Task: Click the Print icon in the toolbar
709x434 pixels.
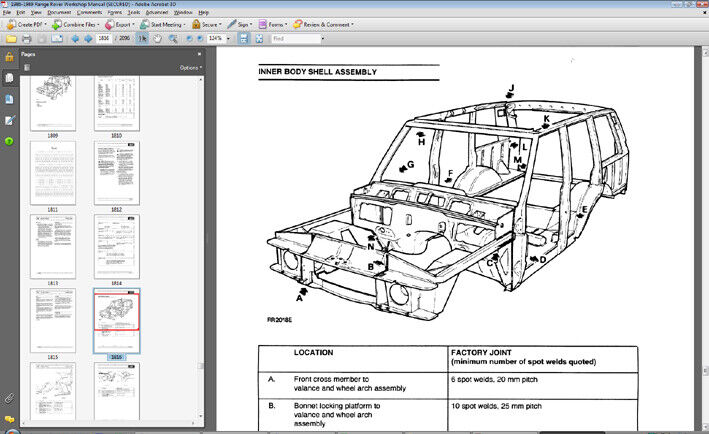Action: 26,39
